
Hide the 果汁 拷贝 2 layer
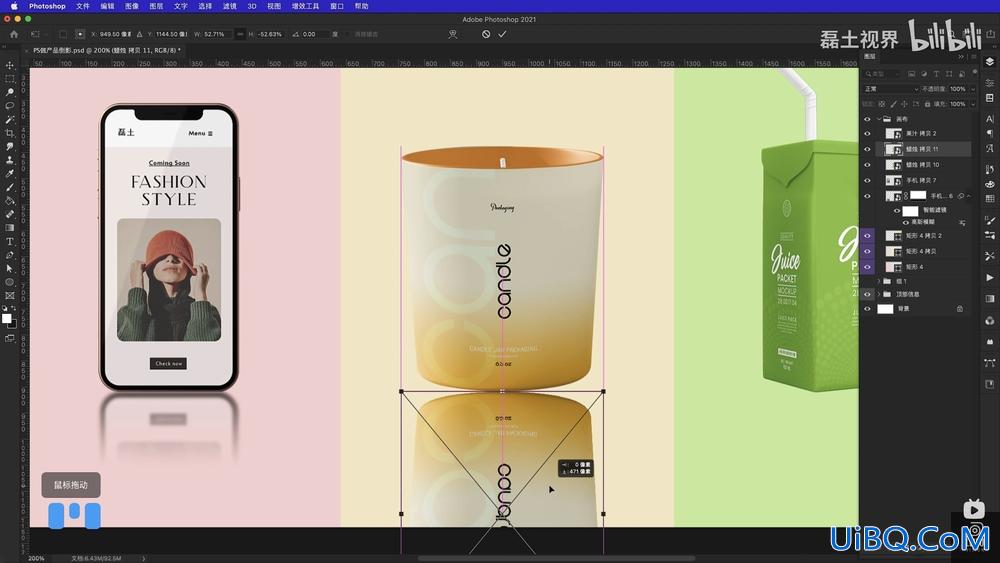point(867,133)
